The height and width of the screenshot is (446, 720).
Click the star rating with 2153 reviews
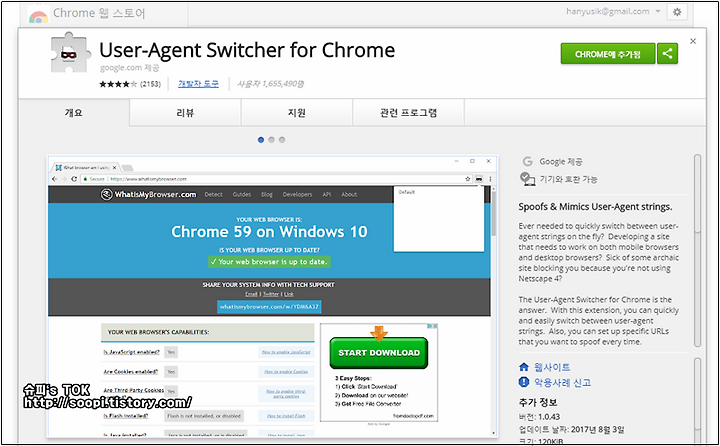point(130,84)
